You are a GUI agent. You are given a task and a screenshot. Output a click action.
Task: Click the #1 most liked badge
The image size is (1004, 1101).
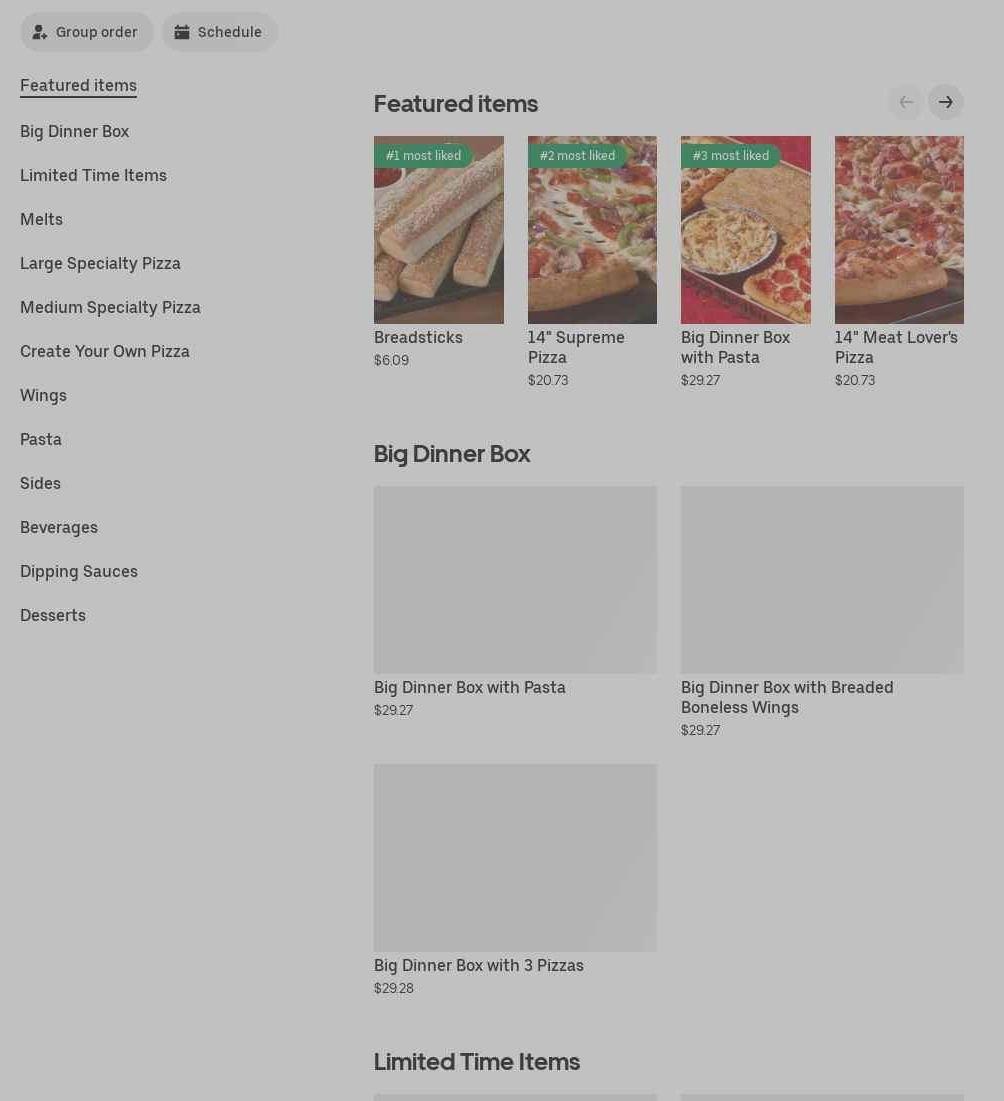pos(423,155)
